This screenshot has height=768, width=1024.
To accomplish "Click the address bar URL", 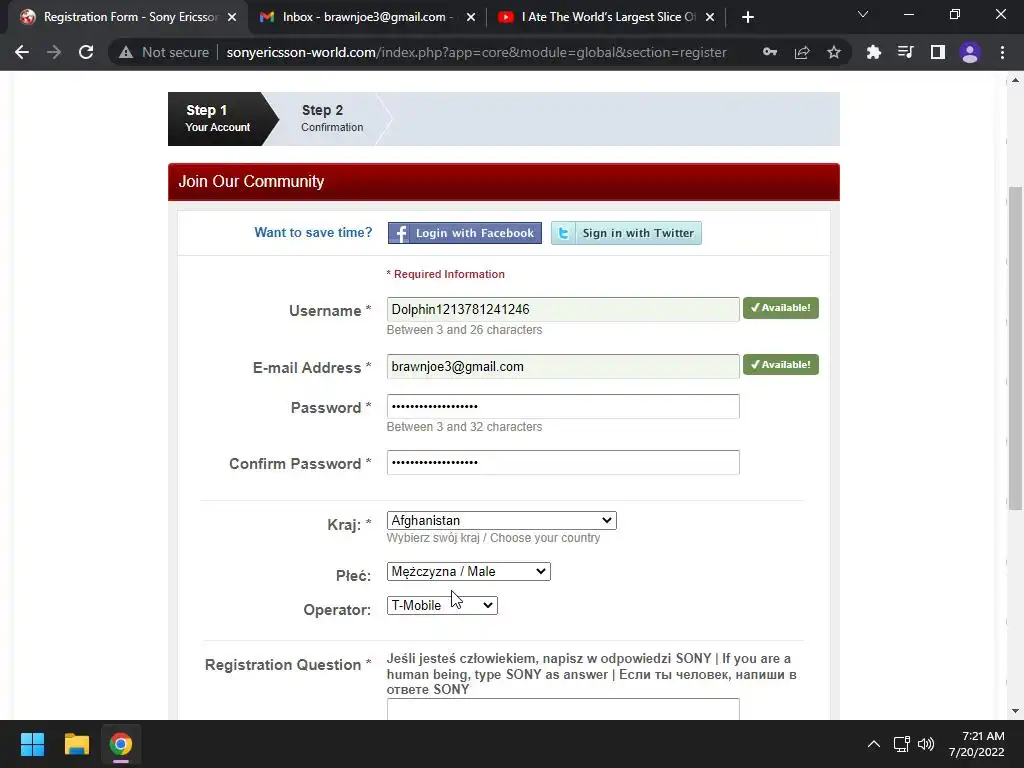I will pos(476,52).
